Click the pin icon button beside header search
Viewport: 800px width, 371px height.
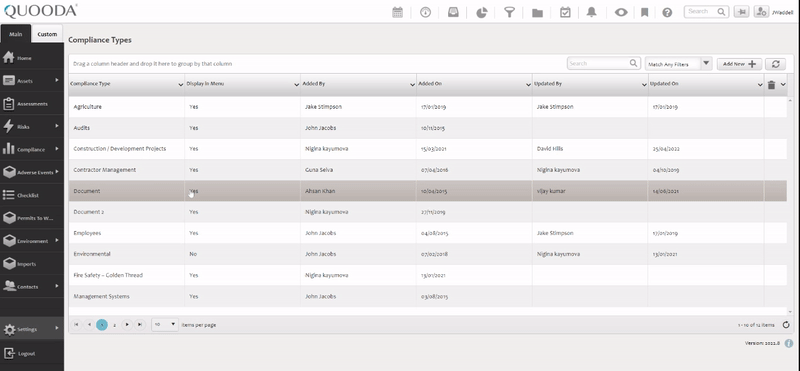click(x=741, y=12)
